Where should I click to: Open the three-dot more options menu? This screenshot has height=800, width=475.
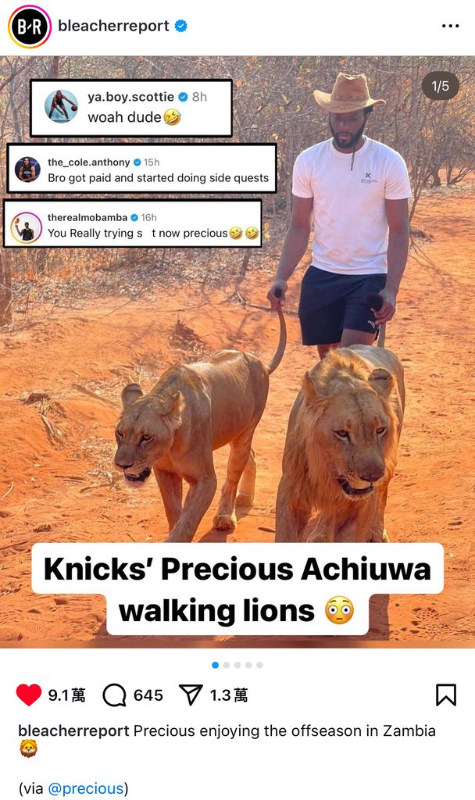[450, 26]
